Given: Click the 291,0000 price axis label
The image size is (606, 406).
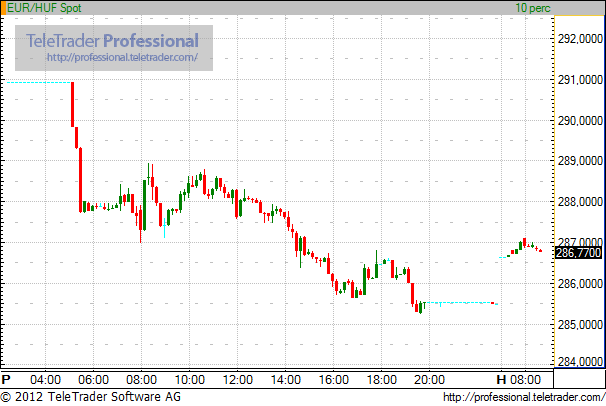Looking at the screenshot, I should (580, 80).
